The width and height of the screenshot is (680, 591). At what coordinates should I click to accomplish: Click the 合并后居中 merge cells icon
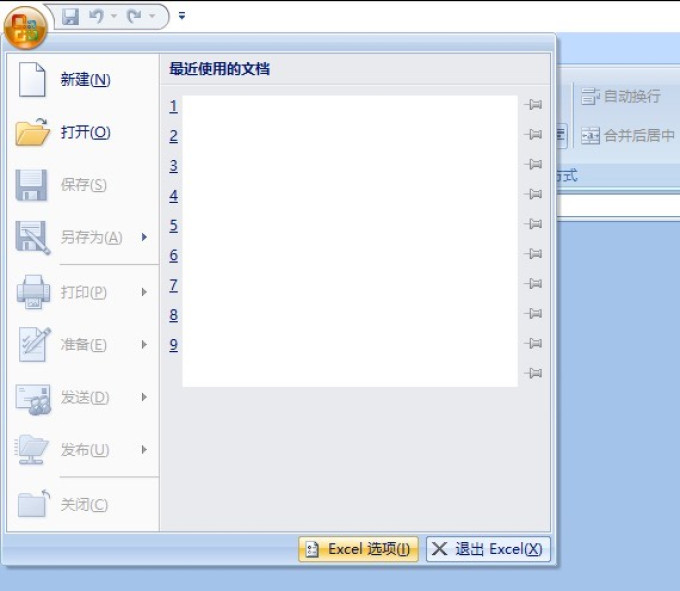coord(590,136)
